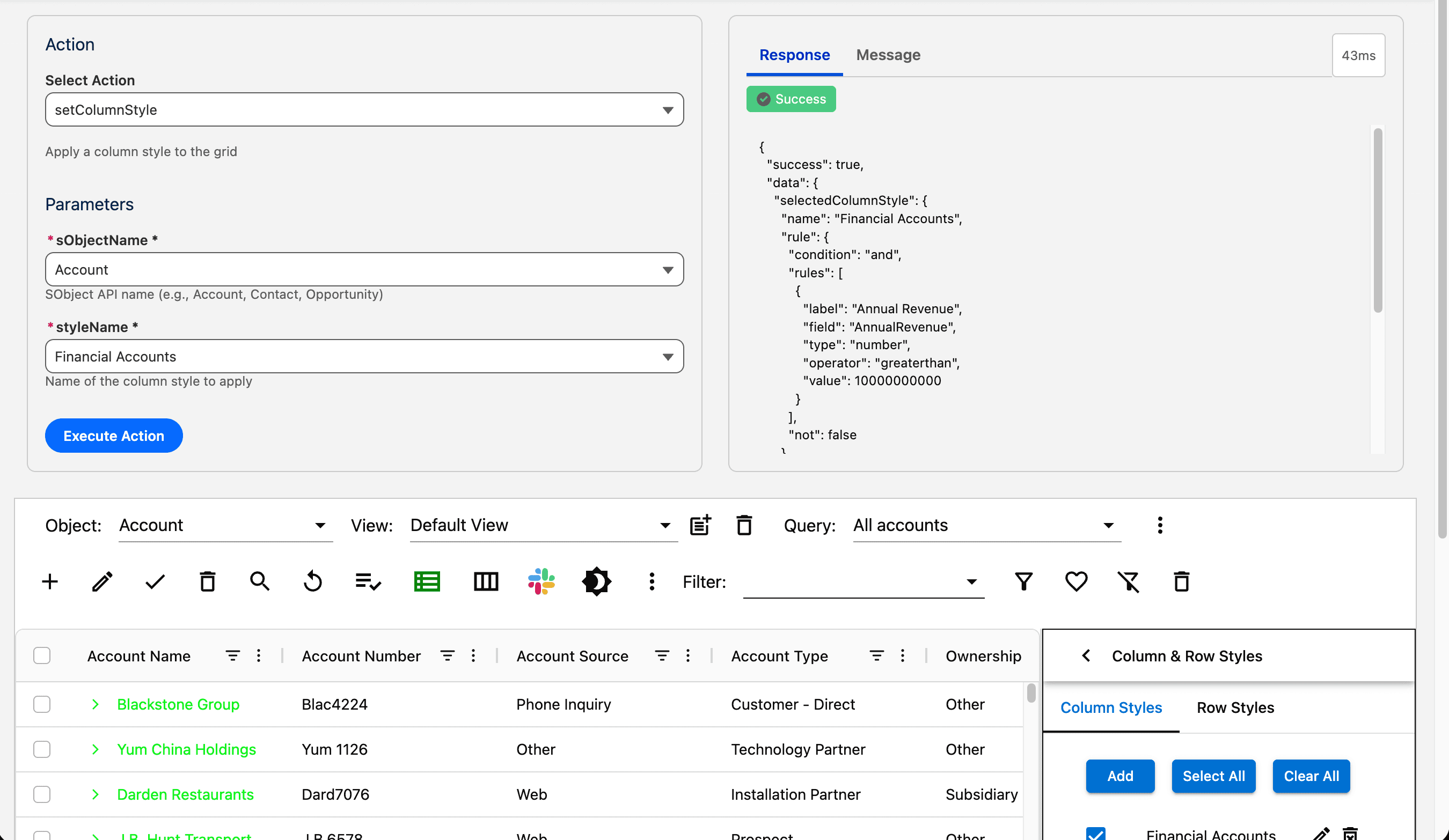Image resolution: width=1449 pixels, height=840 pixels.
Task: Click the response JSON panel scrollbar
Action: click(x=1378, y=220)
